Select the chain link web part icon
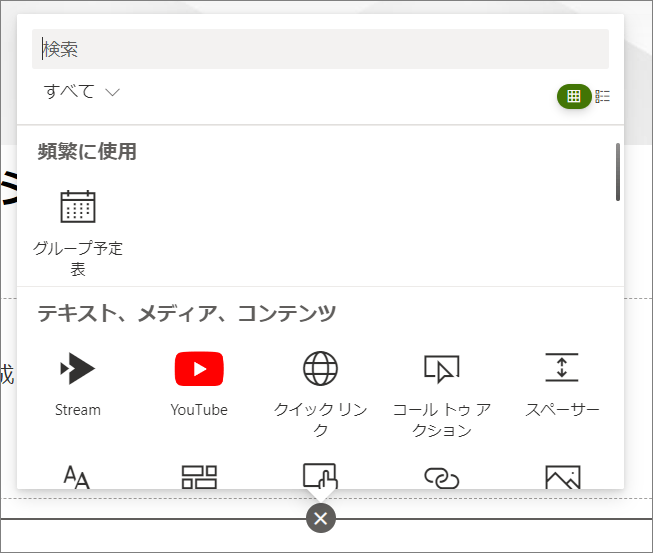Viewport: 653px width, 553px height. pos(441,478)
